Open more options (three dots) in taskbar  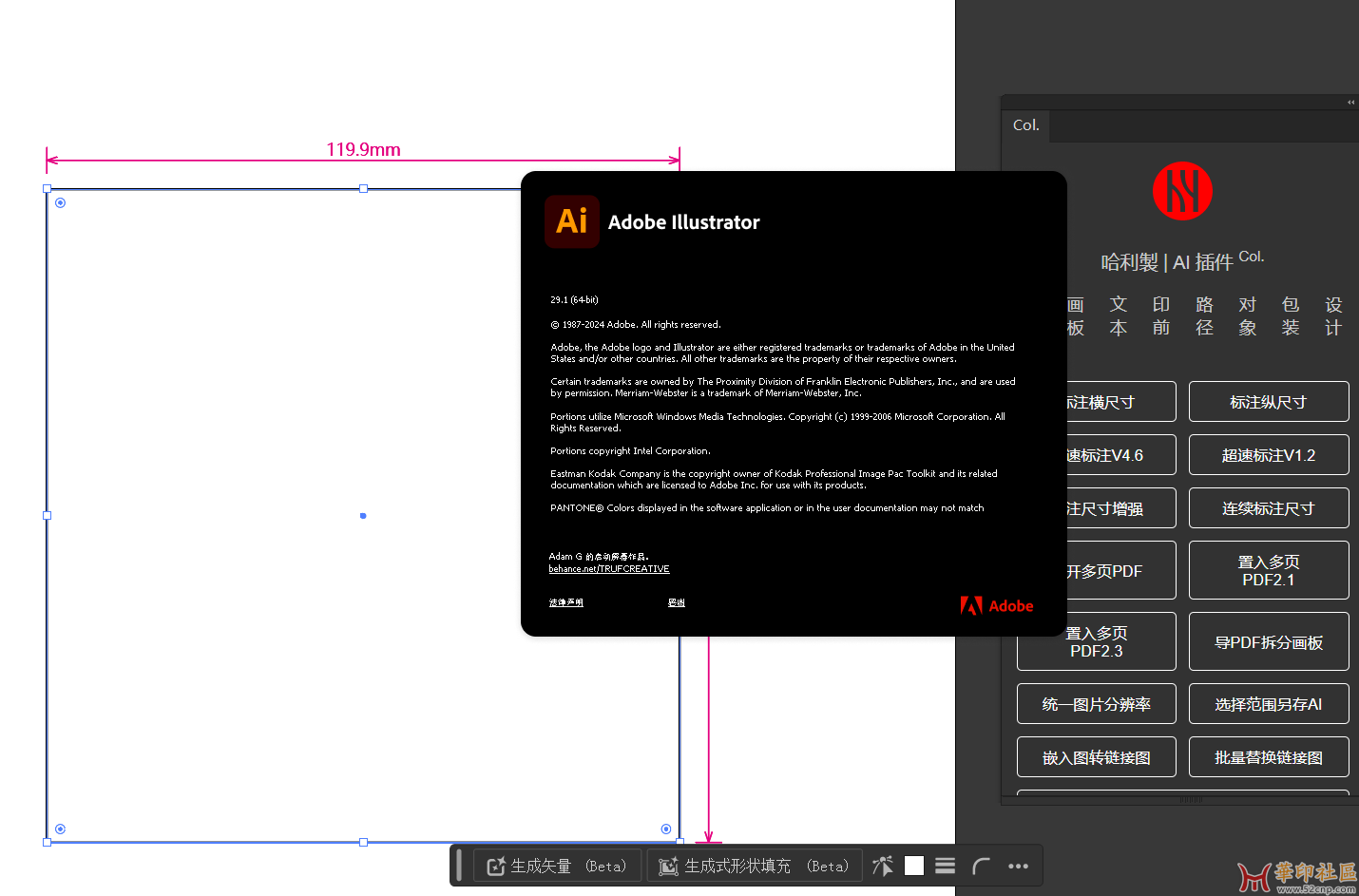point(1018,866)
